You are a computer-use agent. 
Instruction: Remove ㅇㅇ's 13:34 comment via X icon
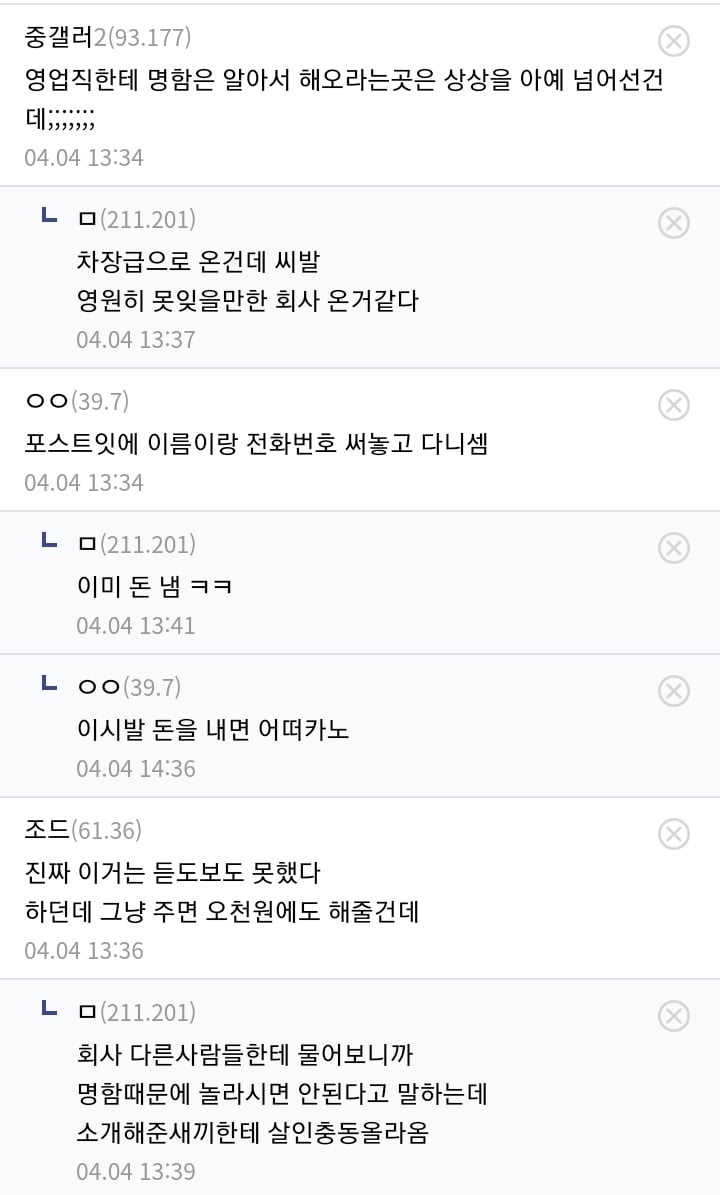tap(674, 404)
